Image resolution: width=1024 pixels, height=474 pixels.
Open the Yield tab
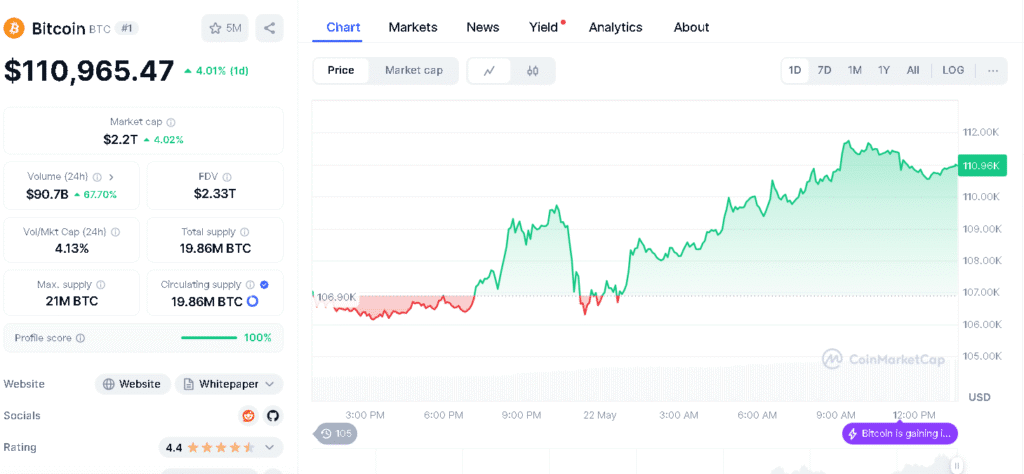(544, 27)
